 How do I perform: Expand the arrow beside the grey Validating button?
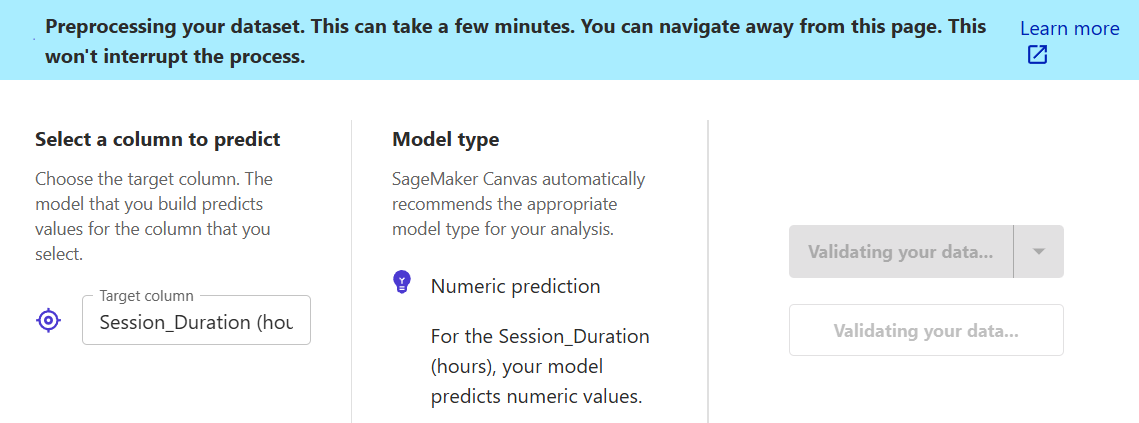(1039, 251)
